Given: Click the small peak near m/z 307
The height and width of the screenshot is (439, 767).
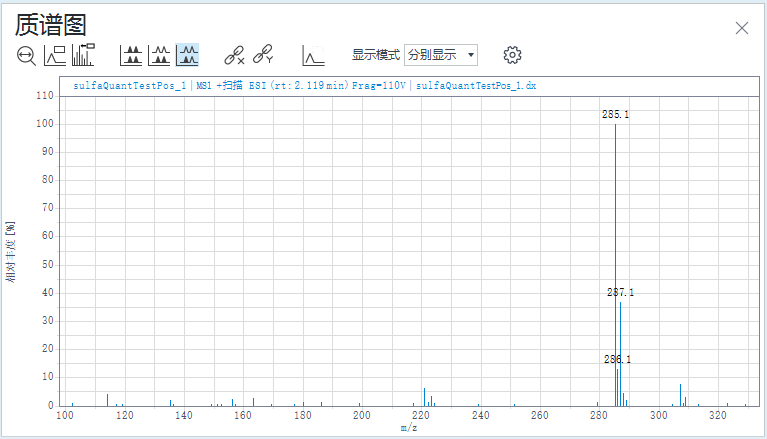Looking at the screenshot, I should point(680,395).
